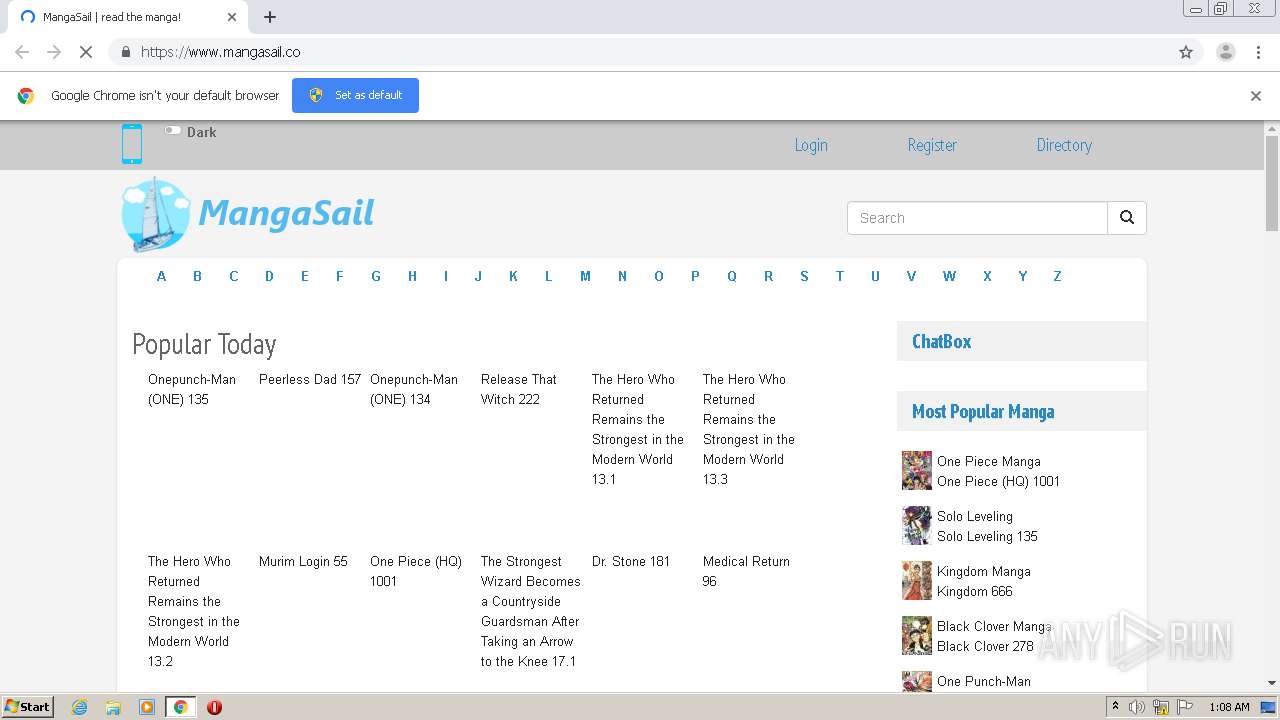Click the Login link
The image size is (1280, 720).
tap(811, 145)
